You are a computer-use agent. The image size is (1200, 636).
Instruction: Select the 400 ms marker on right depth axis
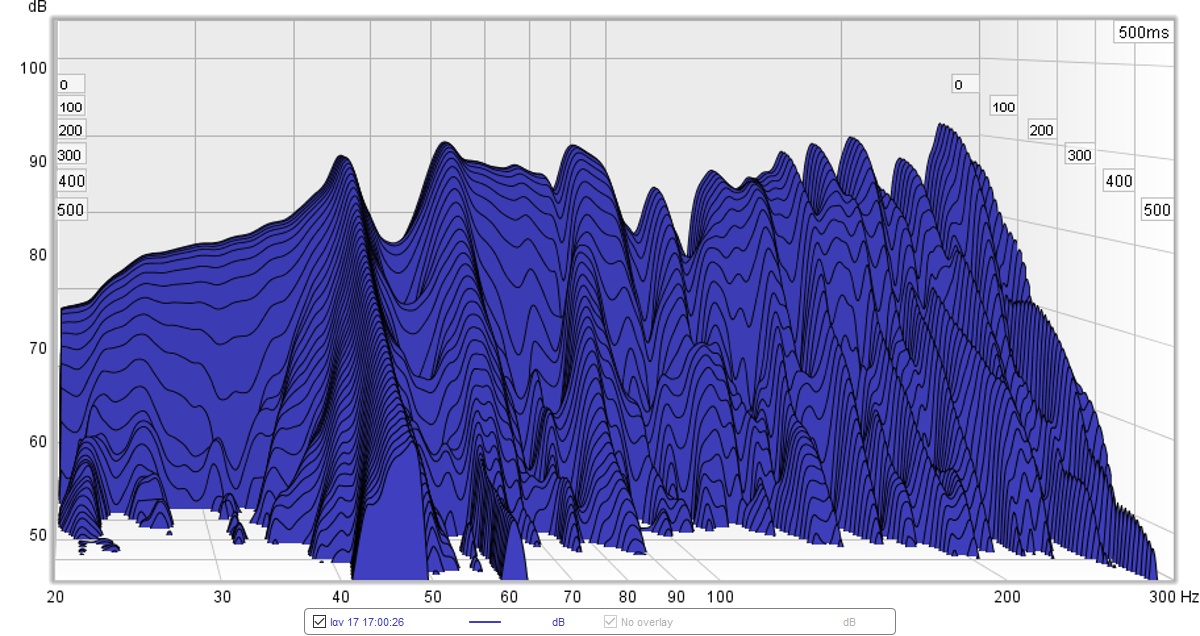(1118, 181)
